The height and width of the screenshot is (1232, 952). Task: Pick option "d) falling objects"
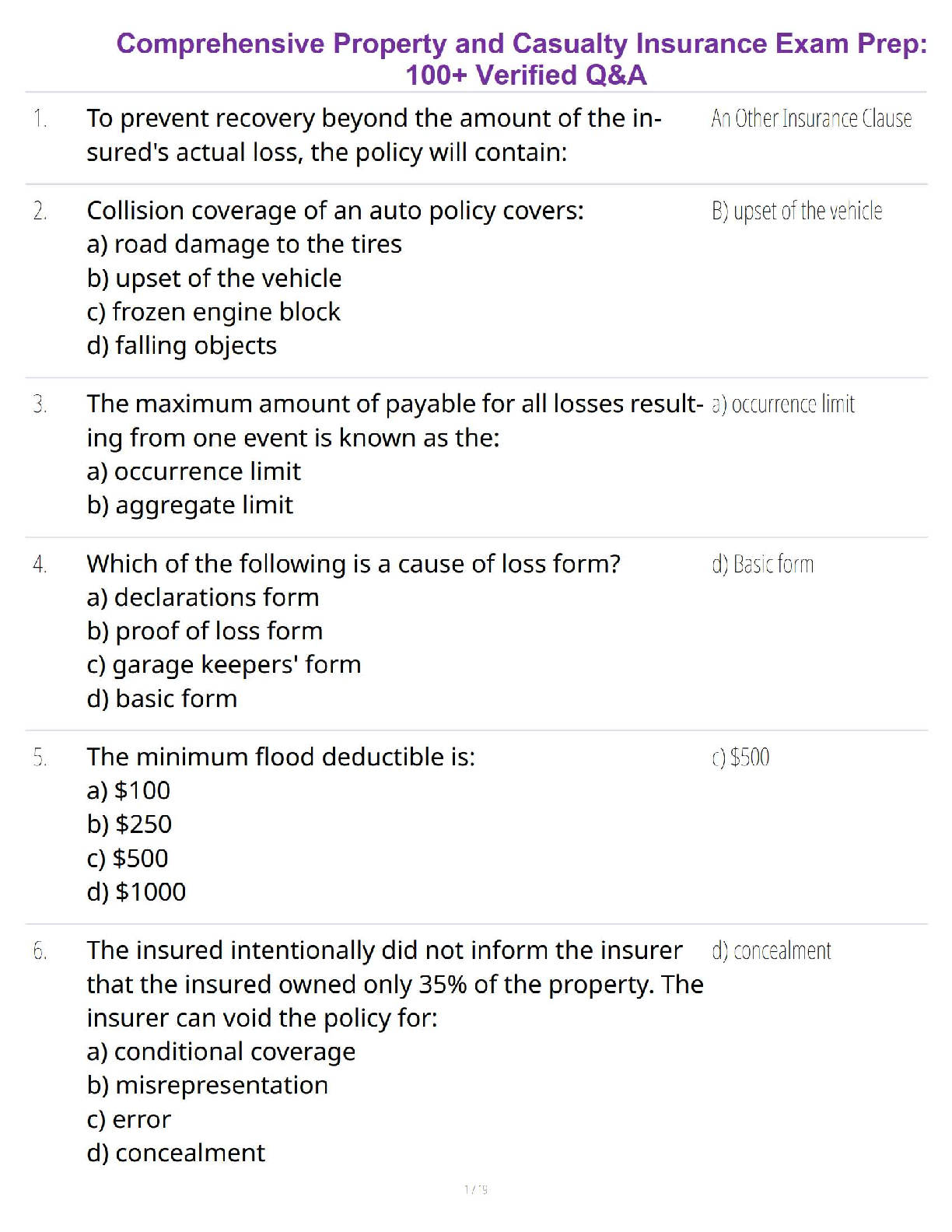pos(181,345)
